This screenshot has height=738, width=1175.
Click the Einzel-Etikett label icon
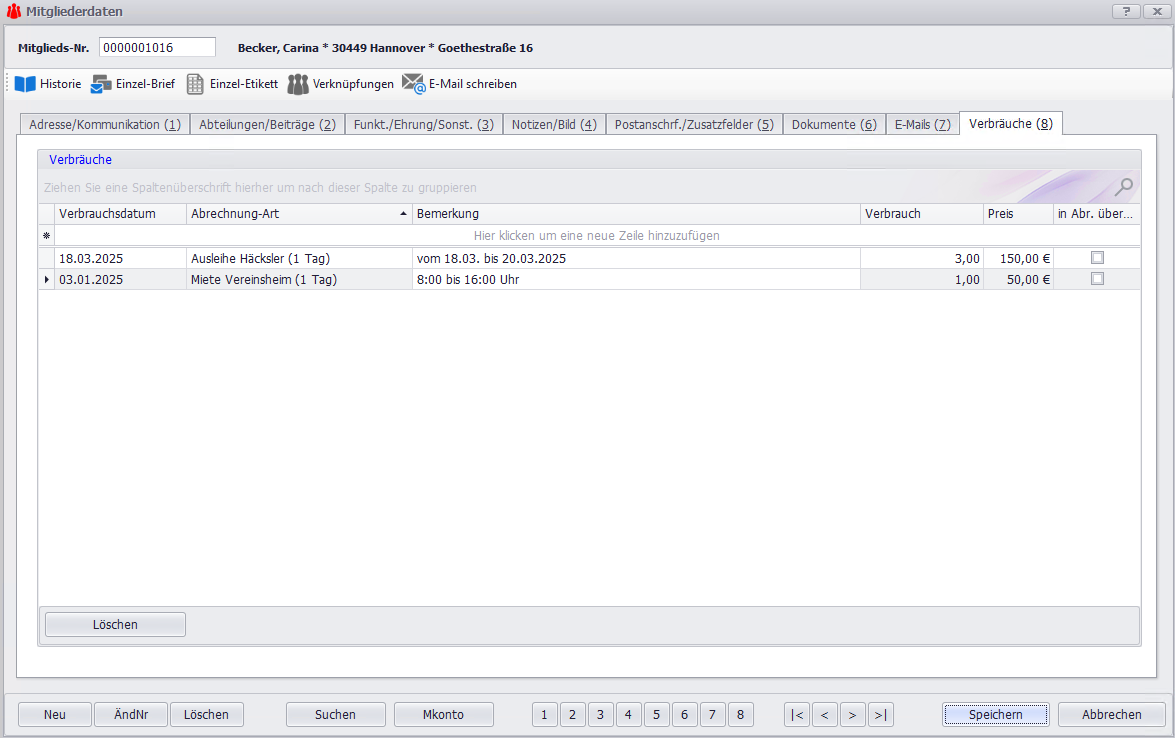click(195, 84)
